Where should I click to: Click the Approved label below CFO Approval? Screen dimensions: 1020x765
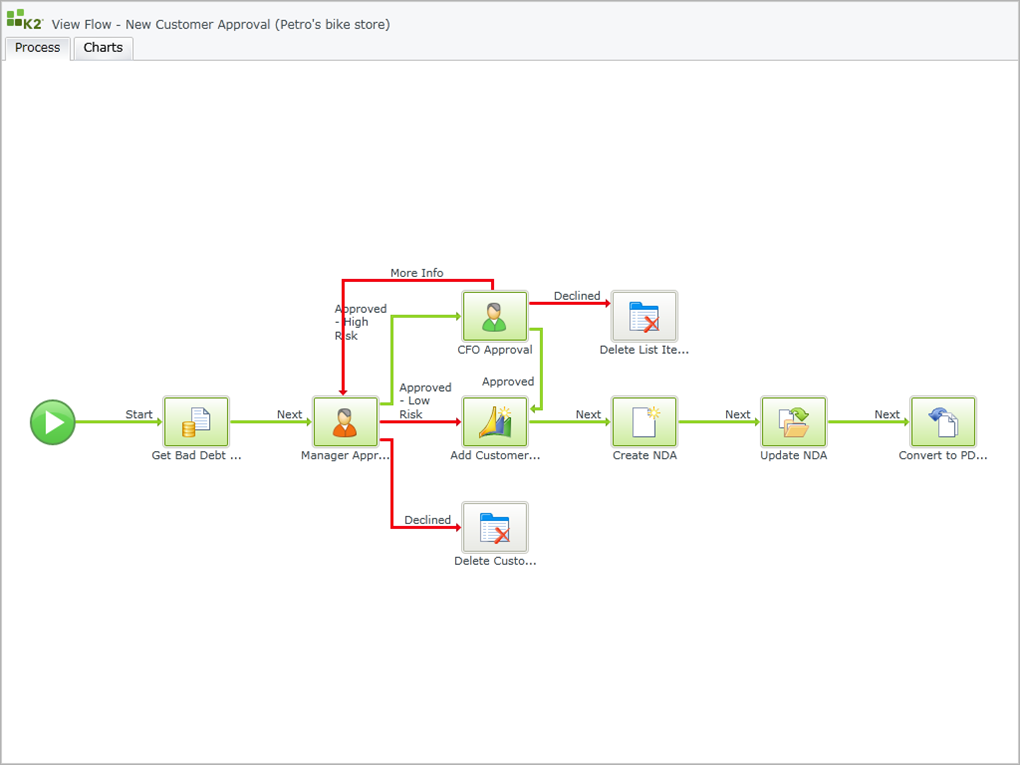(x=508, y=381)
